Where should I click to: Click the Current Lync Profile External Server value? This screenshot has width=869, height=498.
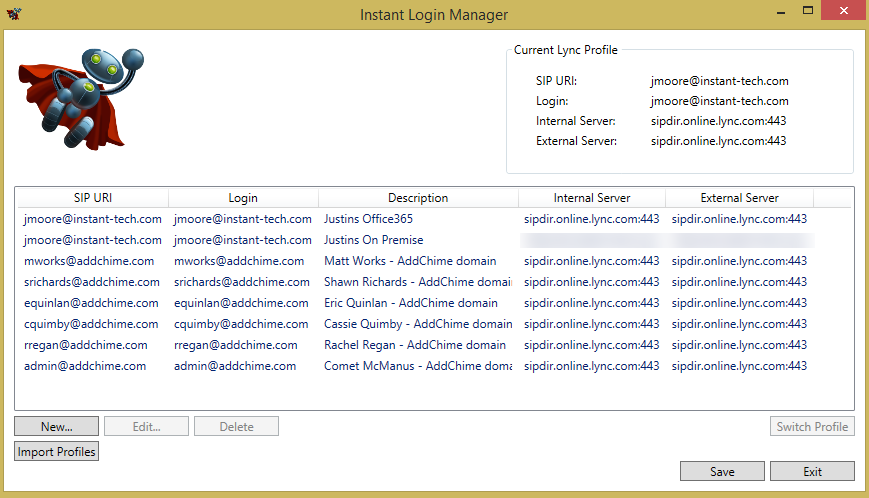click(x=719, y=141)
